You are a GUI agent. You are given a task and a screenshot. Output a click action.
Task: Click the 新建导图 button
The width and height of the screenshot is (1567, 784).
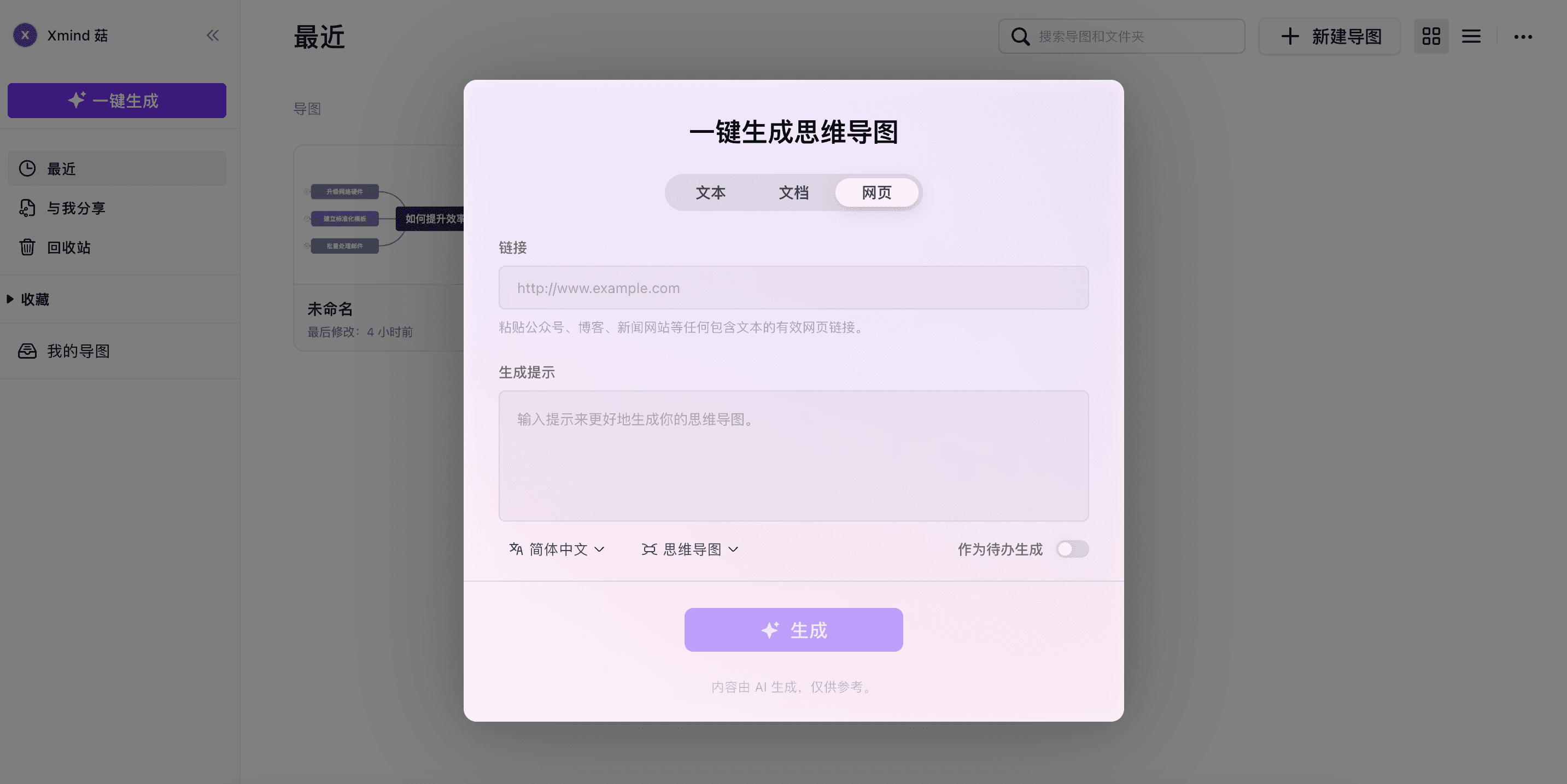click(1330, 37)
